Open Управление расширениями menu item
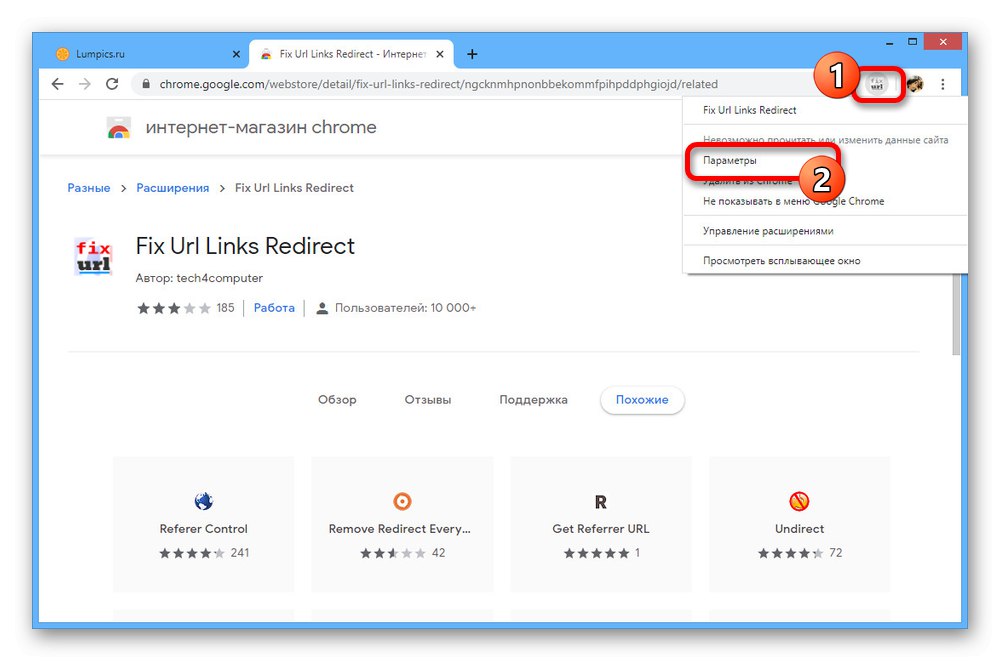1000x661 pixels. (x=768, y=231)
